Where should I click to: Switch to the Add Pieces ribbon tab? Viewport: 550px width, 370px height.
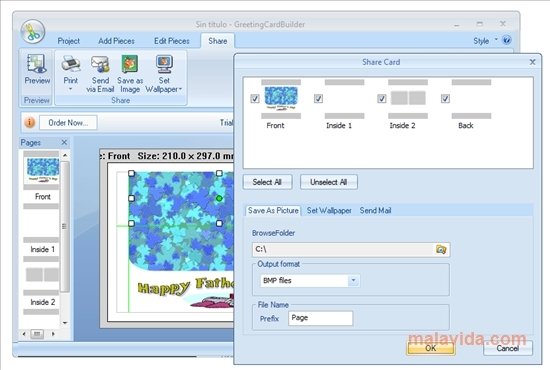click(x=116, y=41)
